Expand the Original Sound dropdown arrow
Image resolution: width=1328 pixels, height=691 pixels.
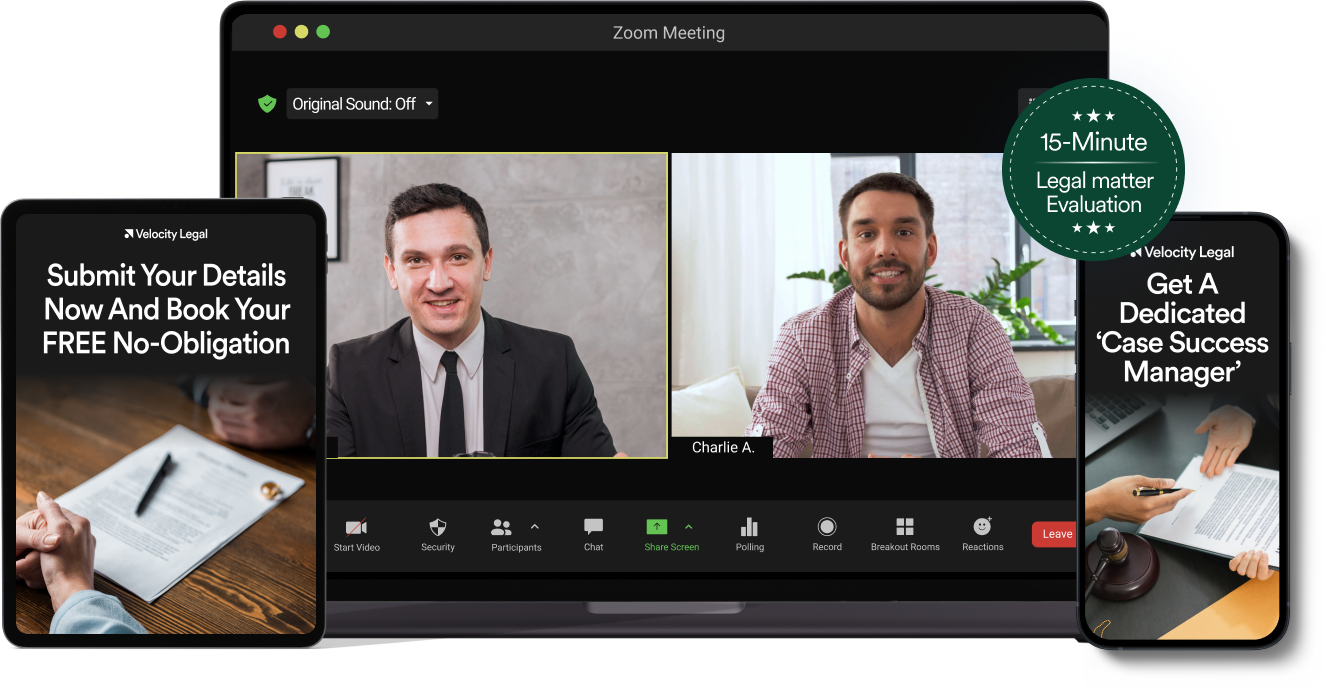tap(429, 104)
